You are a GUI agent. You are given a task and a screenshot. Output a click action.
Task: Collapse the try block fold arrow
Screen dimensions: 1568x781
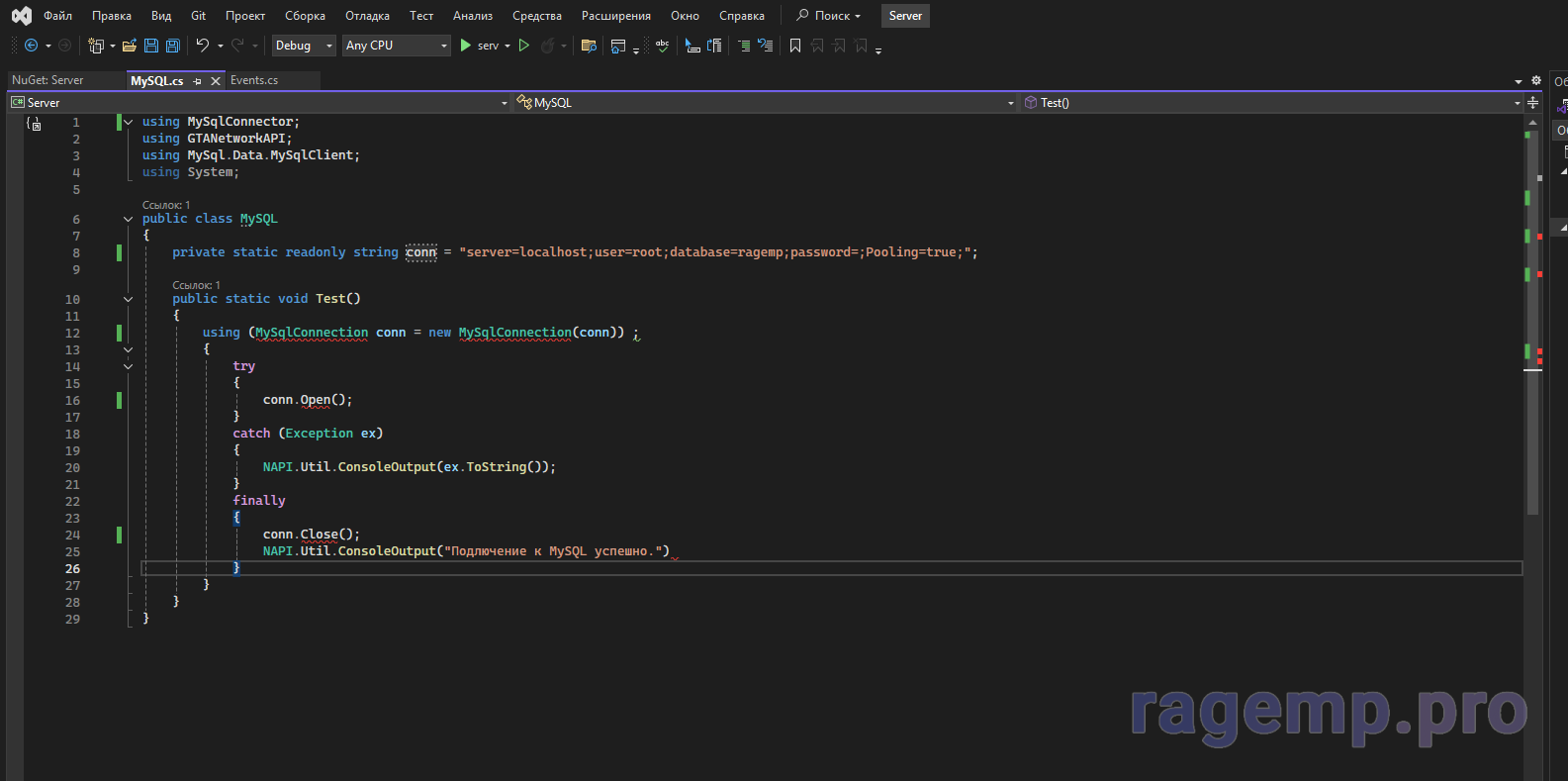click(128, 366)
